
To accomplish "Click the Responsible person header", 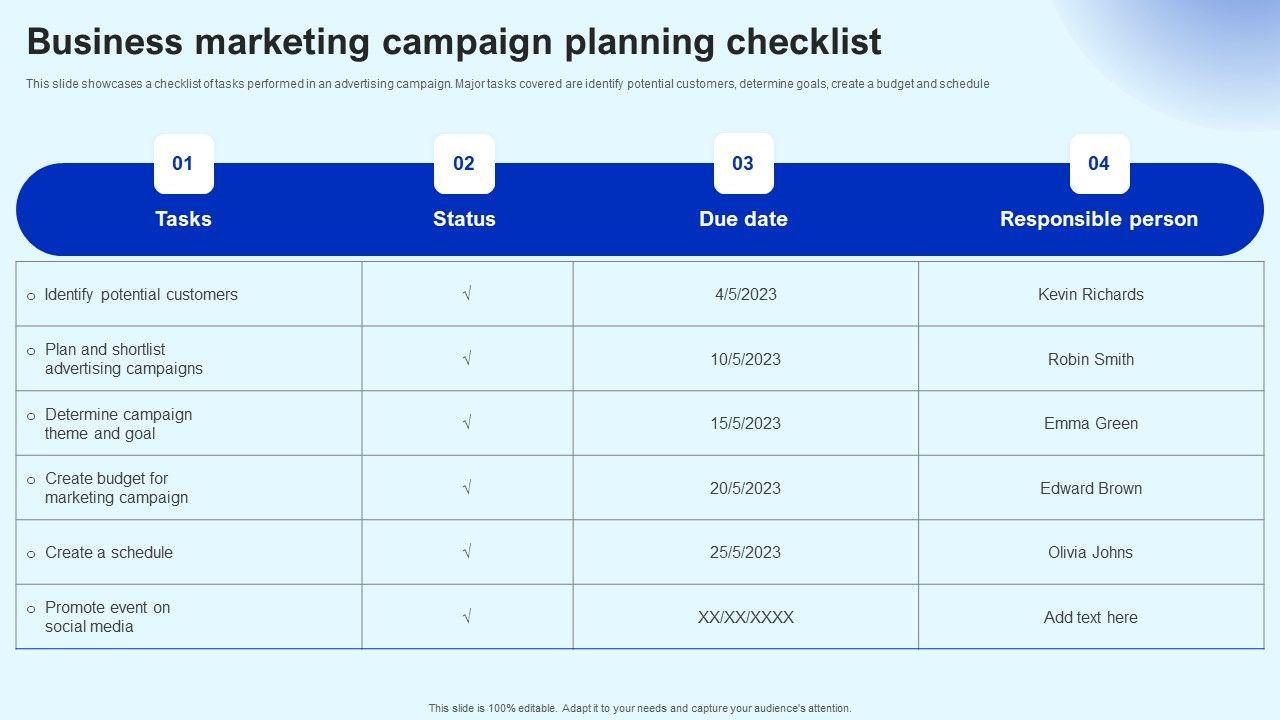I will 1098,219.
